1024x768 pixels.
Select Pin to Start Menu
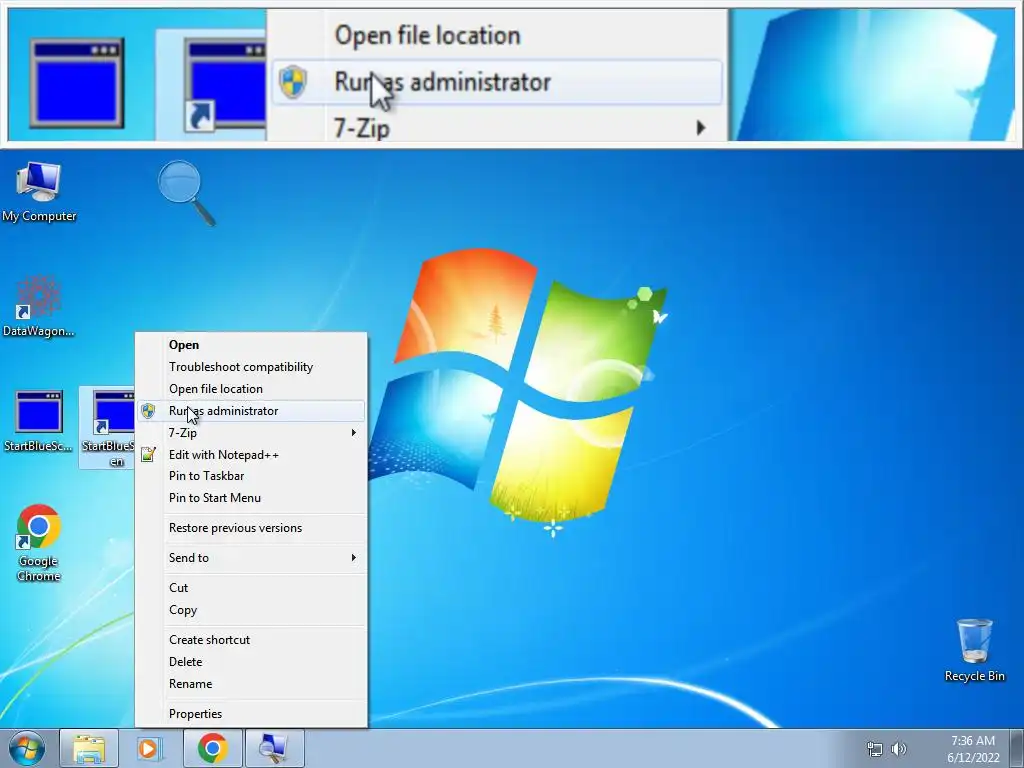click(x=251, y=498)
